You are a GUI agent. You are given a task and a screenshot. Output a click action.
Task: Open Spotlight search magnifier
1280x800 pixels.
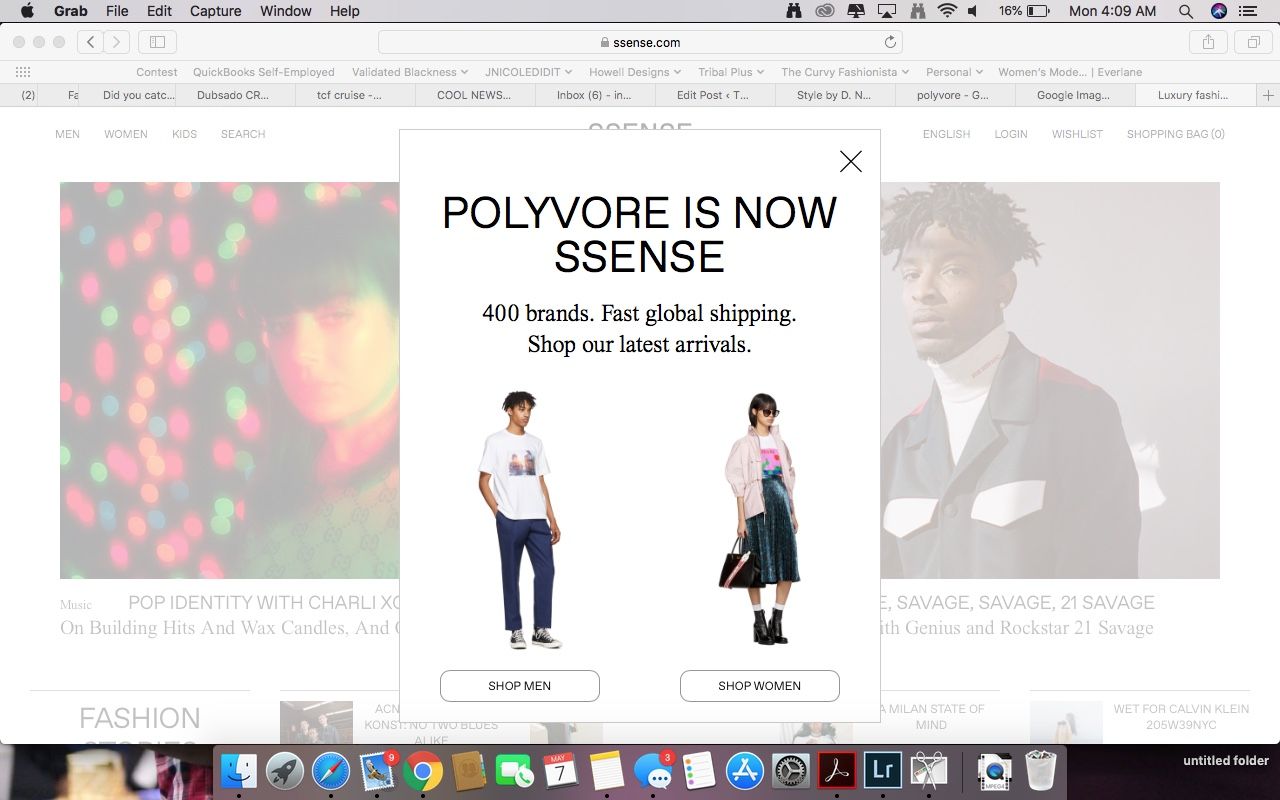(x=1186, y=11)
